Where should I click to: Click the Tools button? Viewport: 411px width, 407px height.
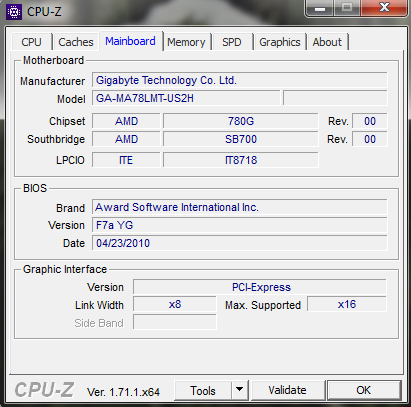203,390
